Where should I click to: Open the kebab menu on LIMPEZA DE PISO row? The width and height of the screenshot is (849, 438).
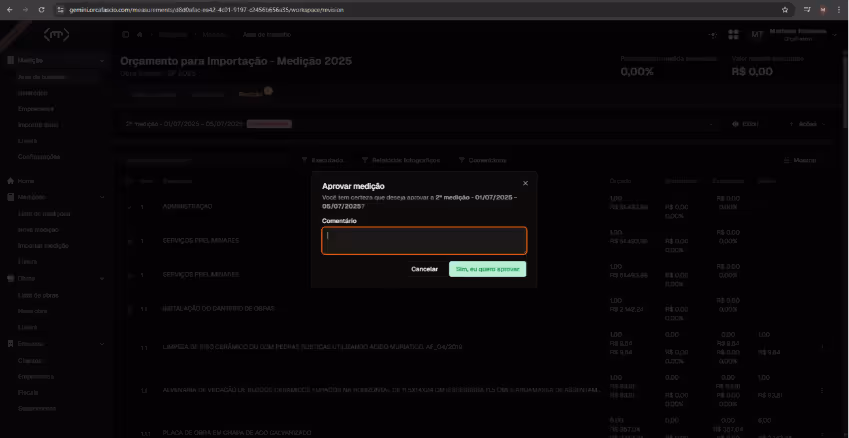click(x=822, y=347)
